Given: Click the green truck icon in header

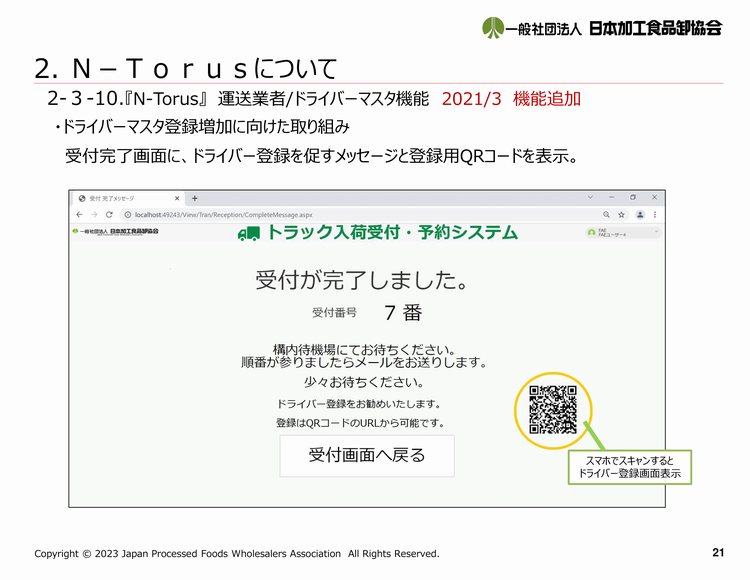Looking at the screenshot, I should [x=249, y=233].
